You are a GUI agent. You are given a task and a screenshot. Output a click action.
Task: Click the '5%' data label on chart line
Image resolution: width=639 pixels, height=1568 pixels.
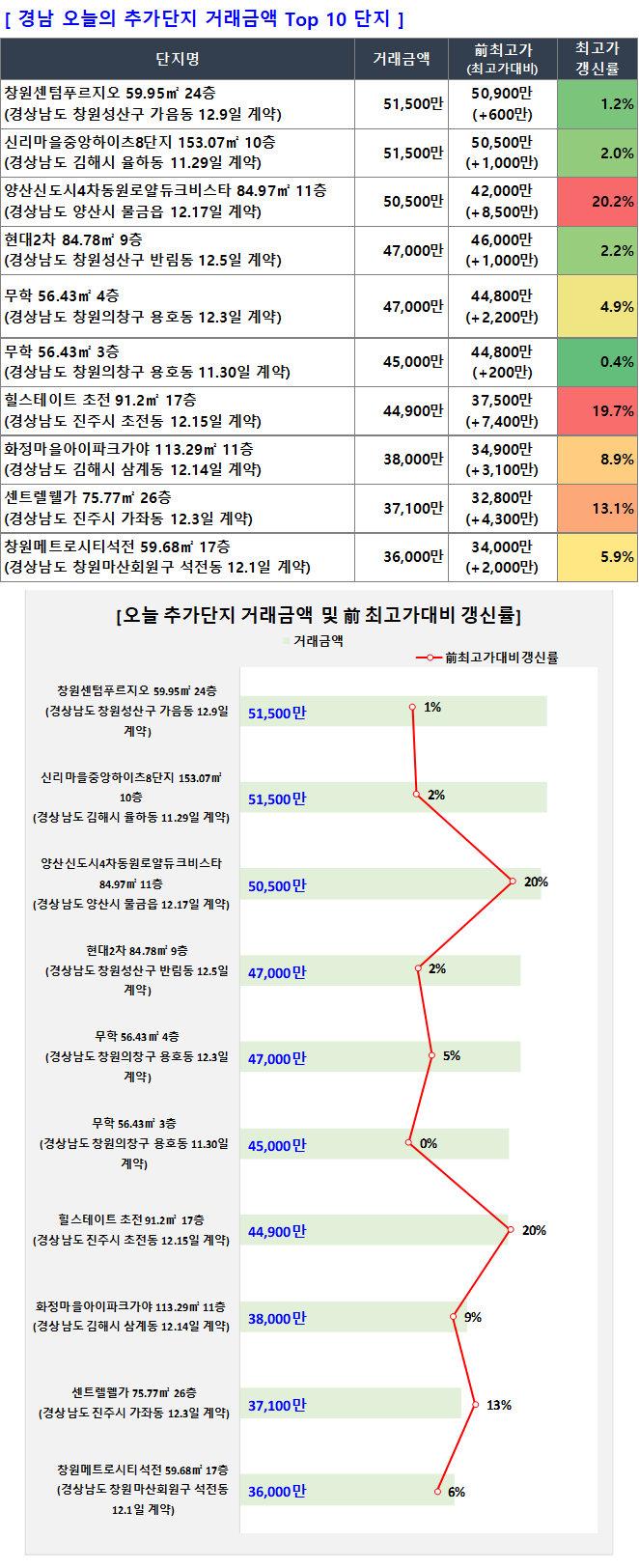click(x=452, y=1056)
